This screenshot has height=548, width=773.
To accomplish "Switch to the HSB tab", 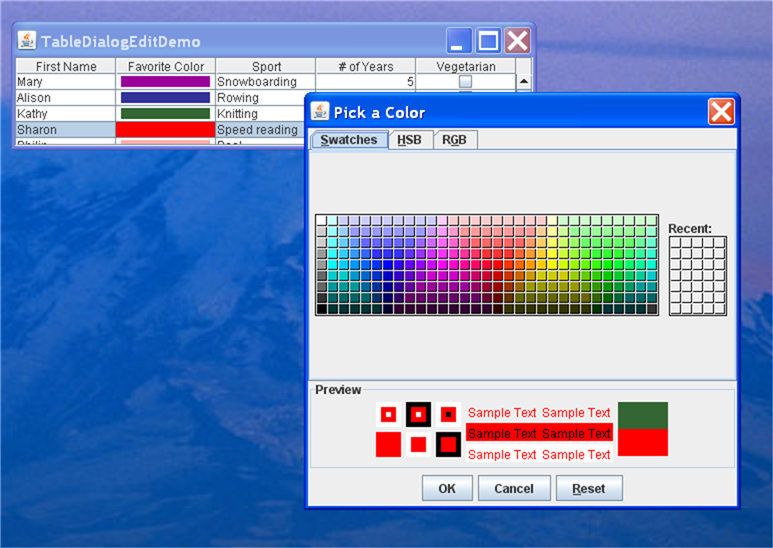I will click(409, 140).
